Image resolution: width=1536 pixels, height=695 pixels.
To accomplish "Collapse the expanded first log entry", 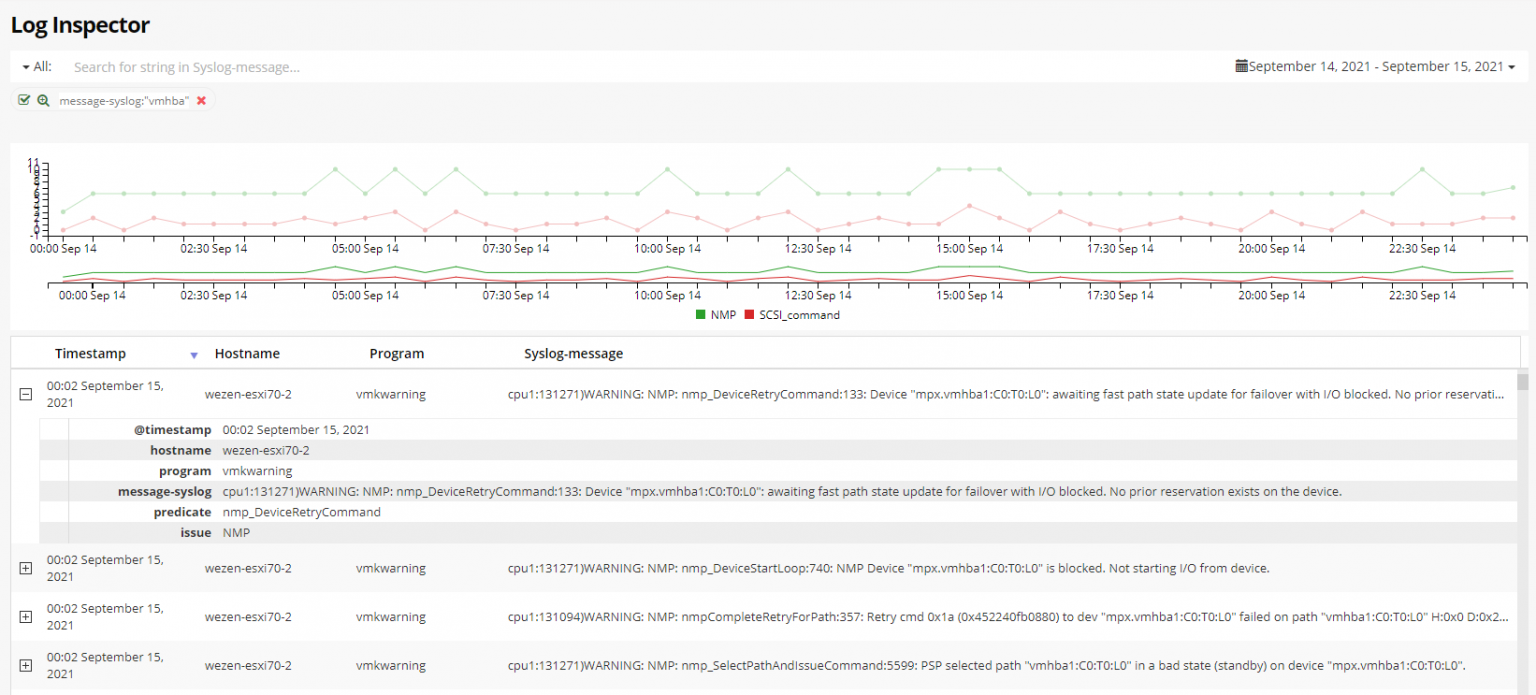I will pyautogui.click(x=25, y=394).
